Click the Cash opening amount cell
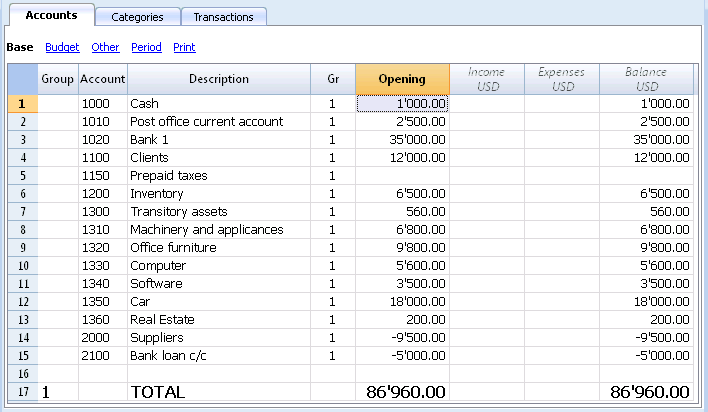Image resolution: width=708 pixels, height=412 pixels. tap(402, 103)
